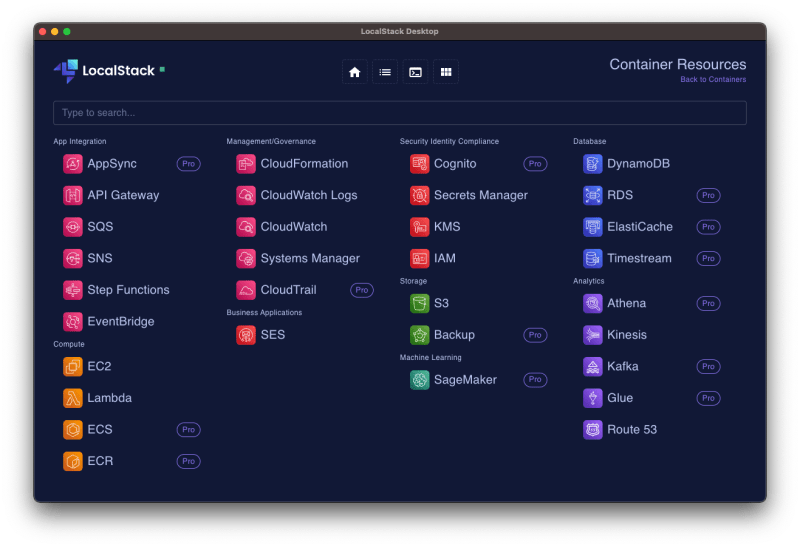Click the Pro badge next to Backup
This screenshot has height=547, width=800.
[x=535, y=335]
